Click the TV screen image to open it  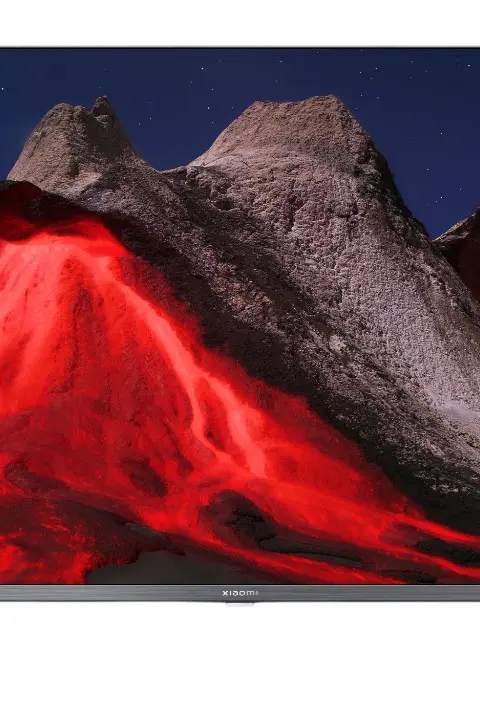[x=240, y=316]
